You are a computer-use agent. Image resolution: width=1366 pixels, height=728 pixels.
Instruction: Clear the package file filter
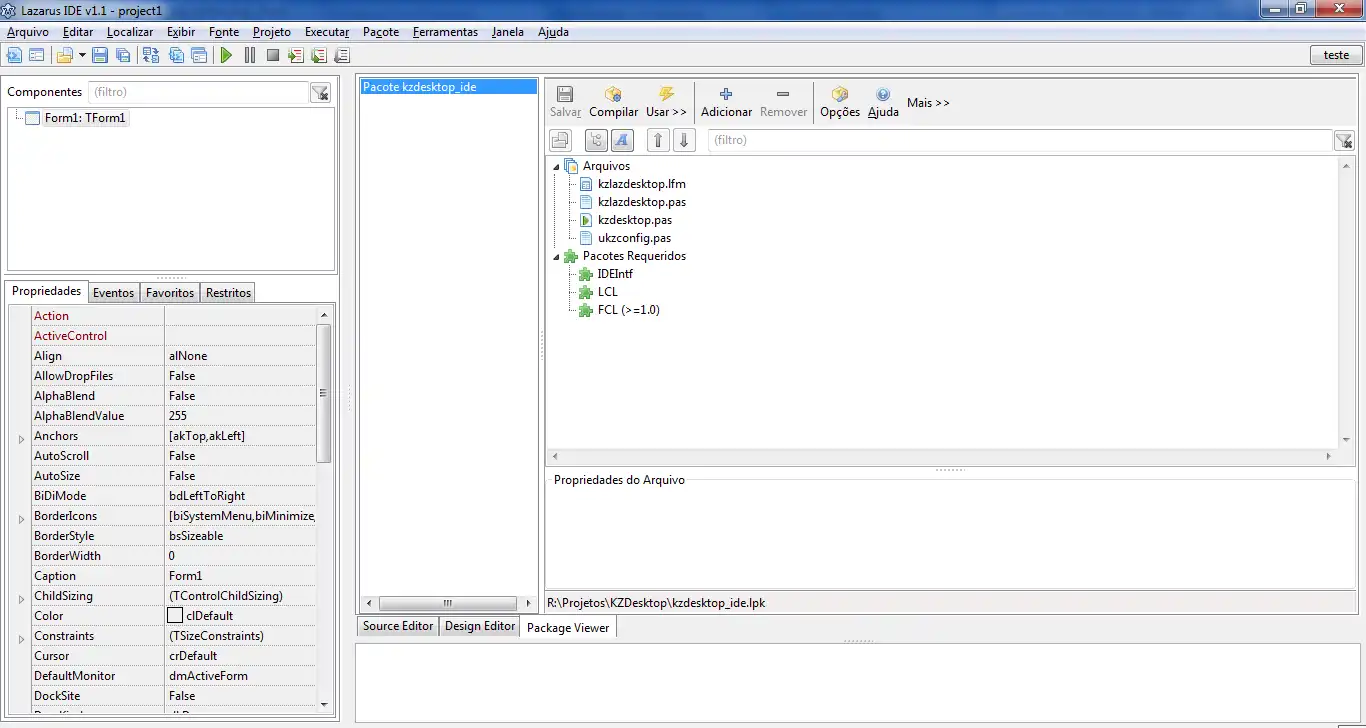tap(1344, 141)
